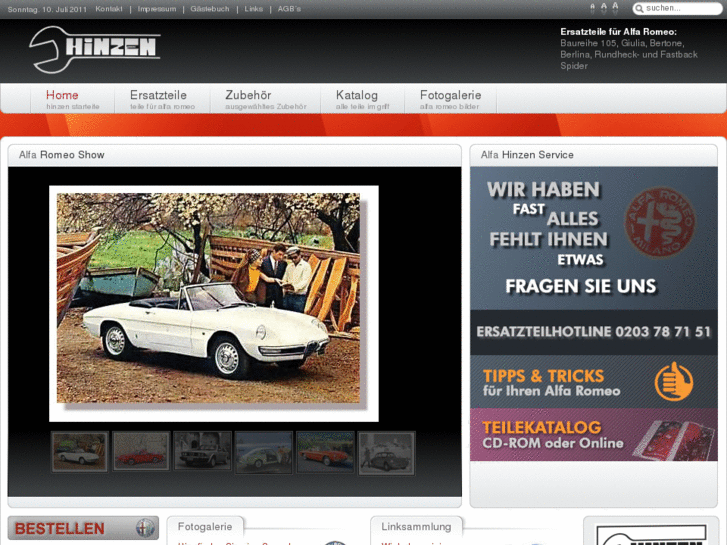Select the medium font size icon
The image size is (727, 545).
pos(604,8)
